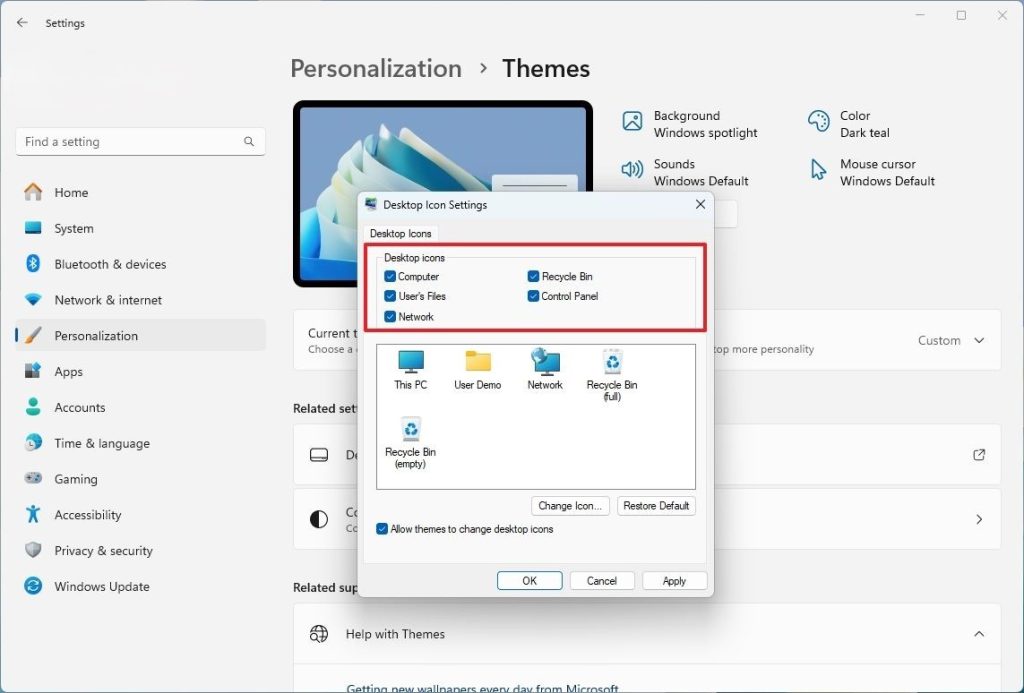Select the Network icon in preview list
The width and height of the screenshot is (1024, 693).
[x=545, y=367]
